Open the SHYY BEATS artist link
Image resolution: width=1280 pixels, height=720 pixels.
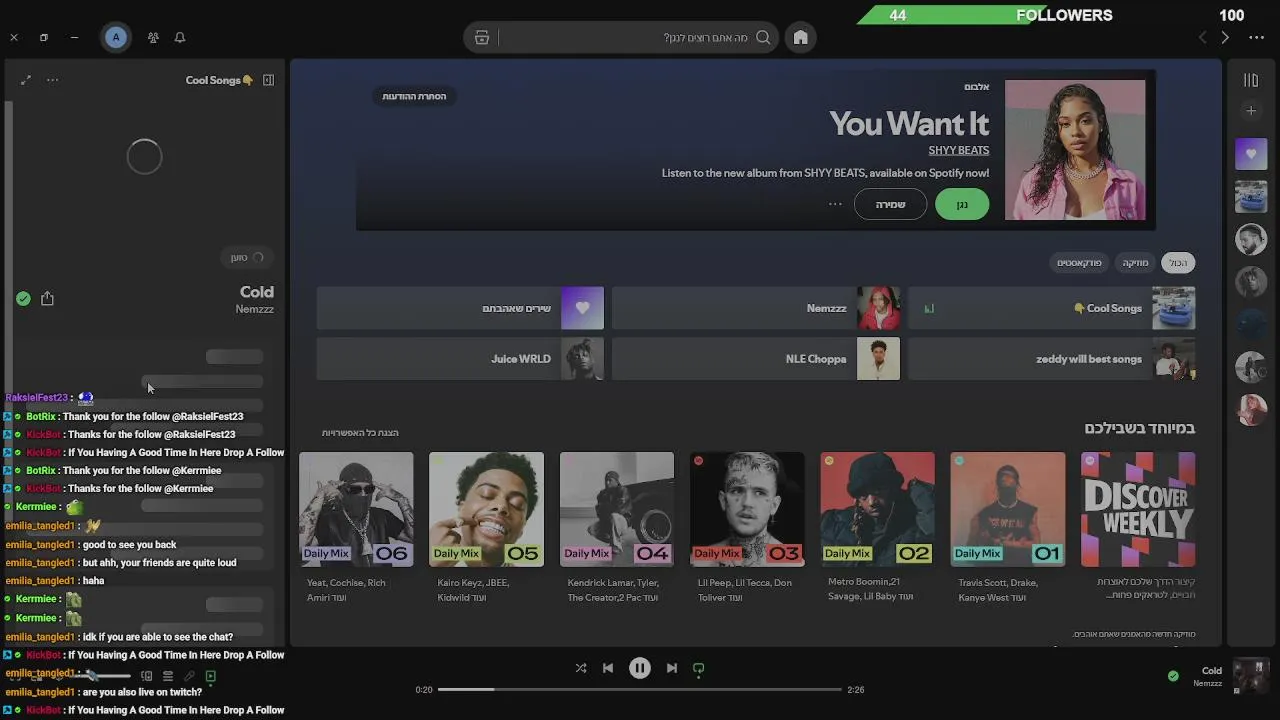coord(958,150)
